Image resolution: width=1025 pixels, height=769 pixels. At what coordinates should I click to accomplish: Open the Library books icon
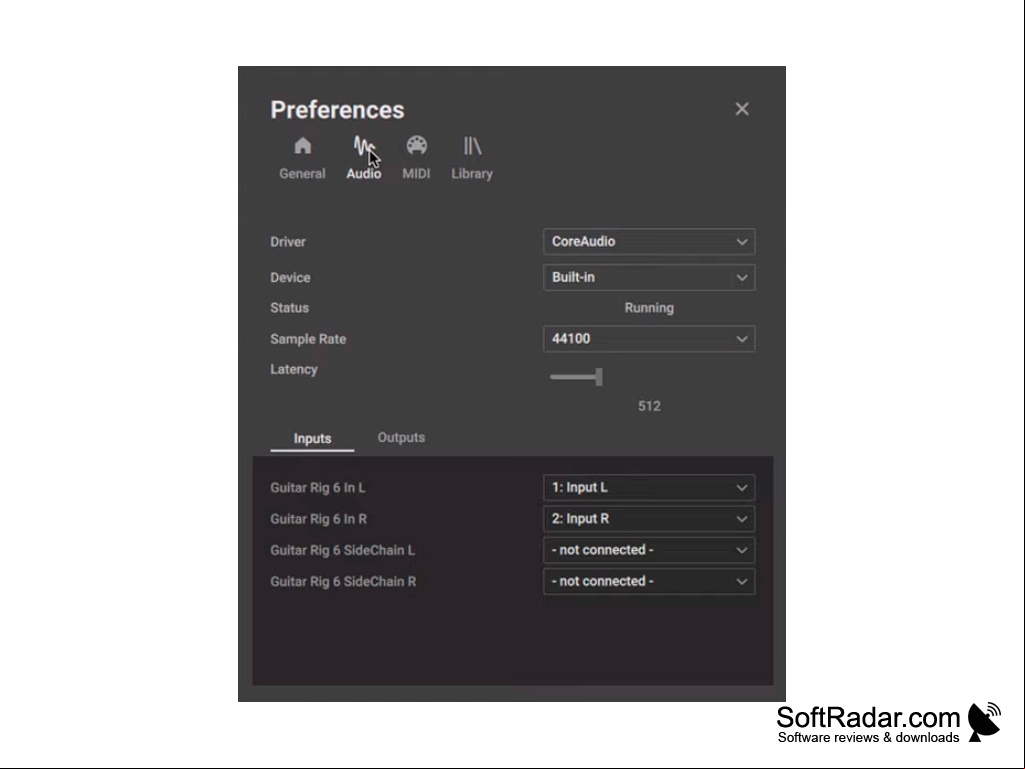coord(472,145)
